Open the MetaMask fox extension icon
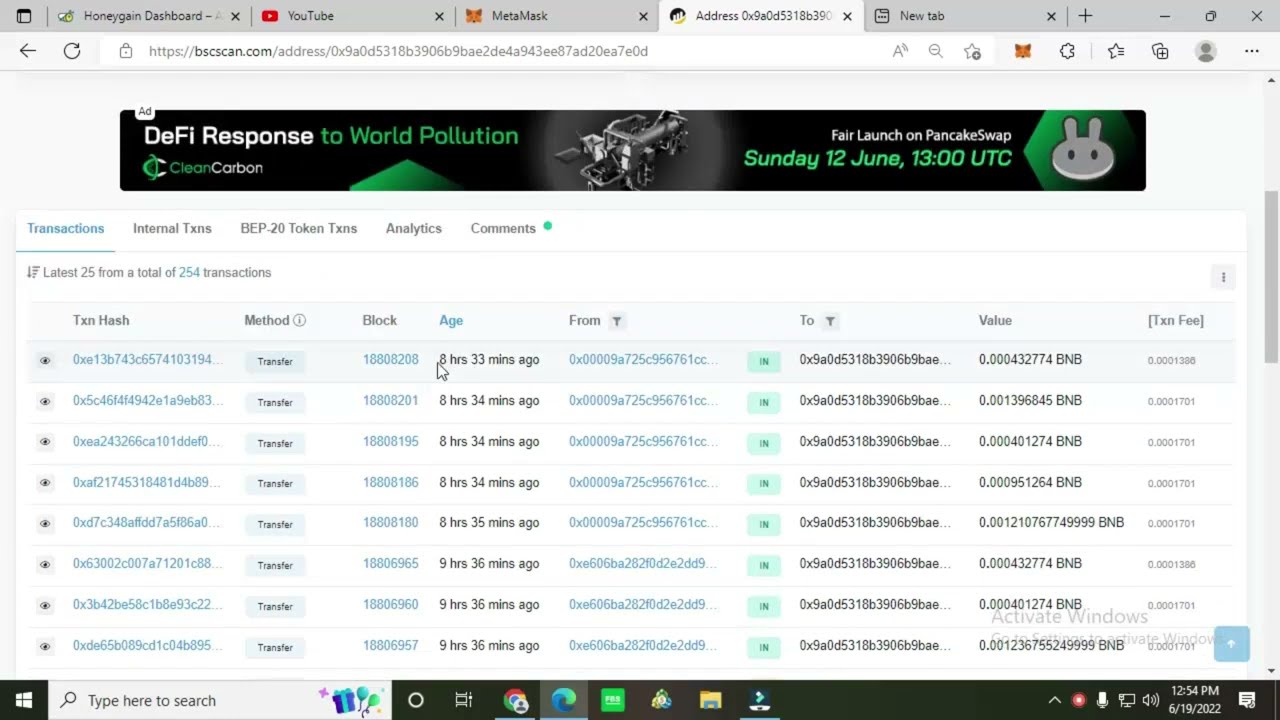This screenshot has width=1280, height=720. (1023, 51)
